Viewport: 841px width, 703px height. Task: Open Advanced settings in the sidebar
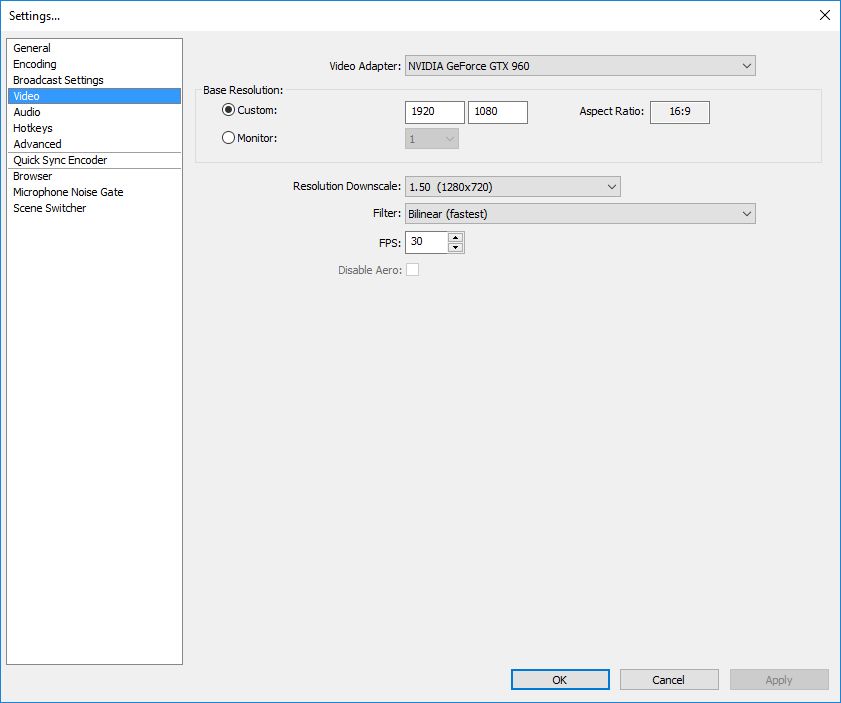point(37,144)
